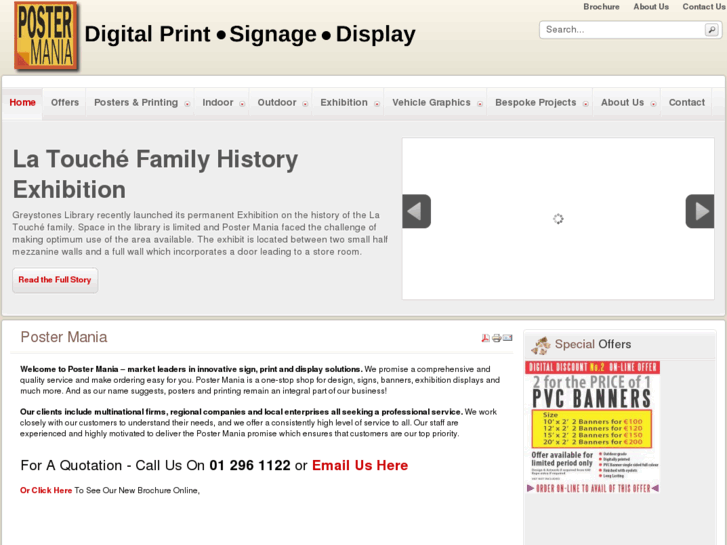
Task: Click the search magnifier icon
Action: 712,30
